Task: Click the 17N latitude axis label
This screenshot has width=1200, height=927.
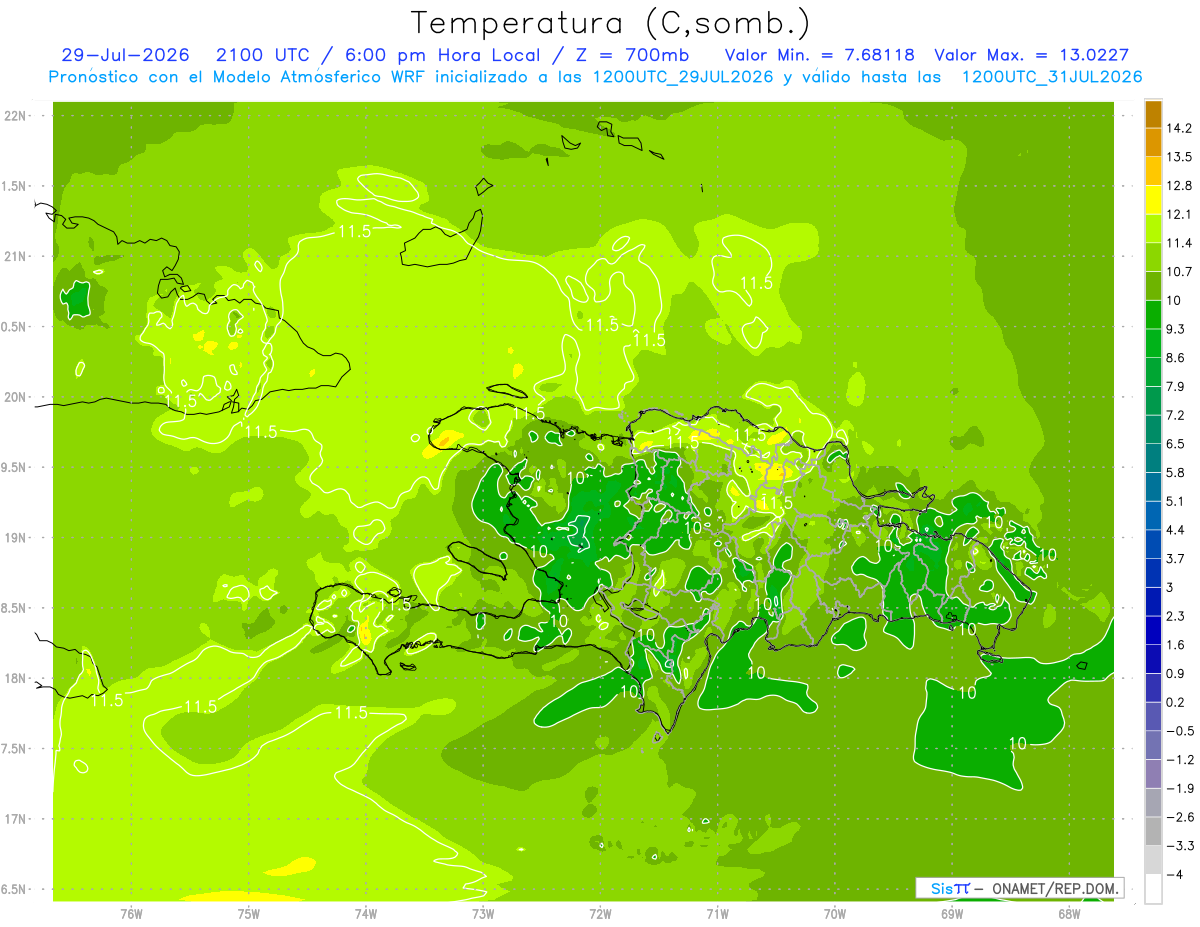Action: point(17,819)
